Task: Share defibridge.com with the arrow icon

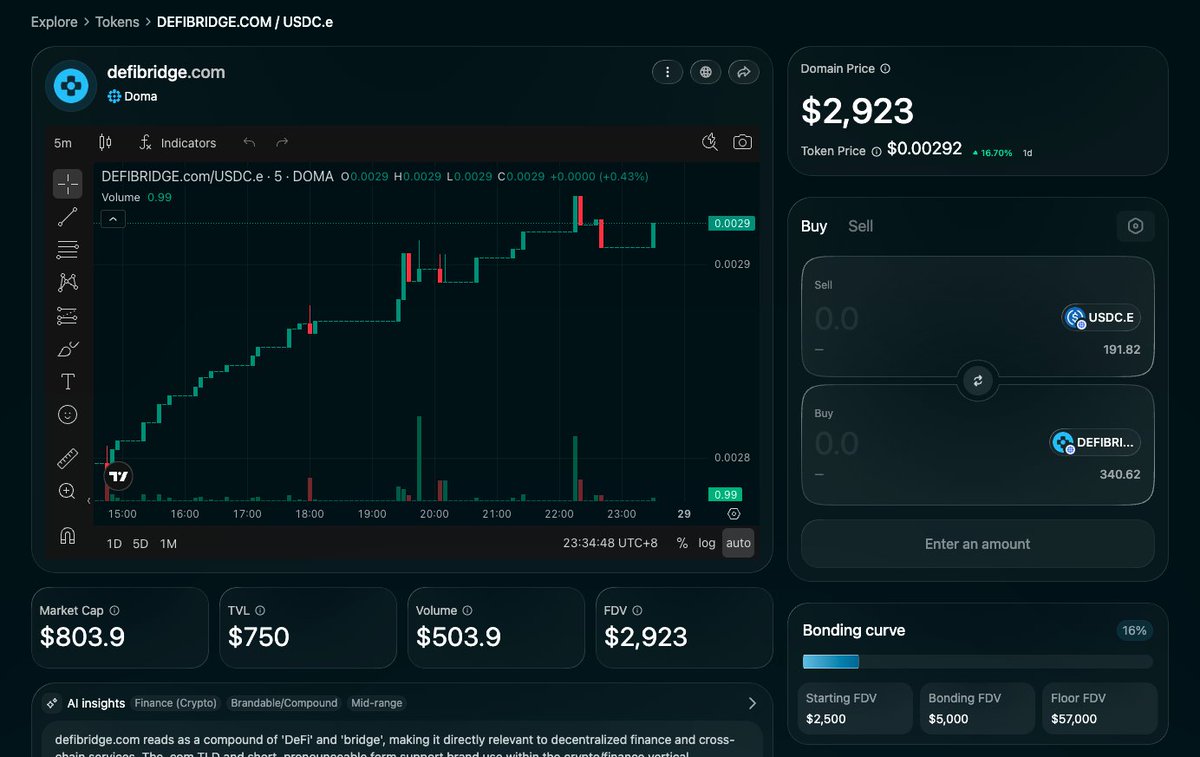Action: click(744, 72)
